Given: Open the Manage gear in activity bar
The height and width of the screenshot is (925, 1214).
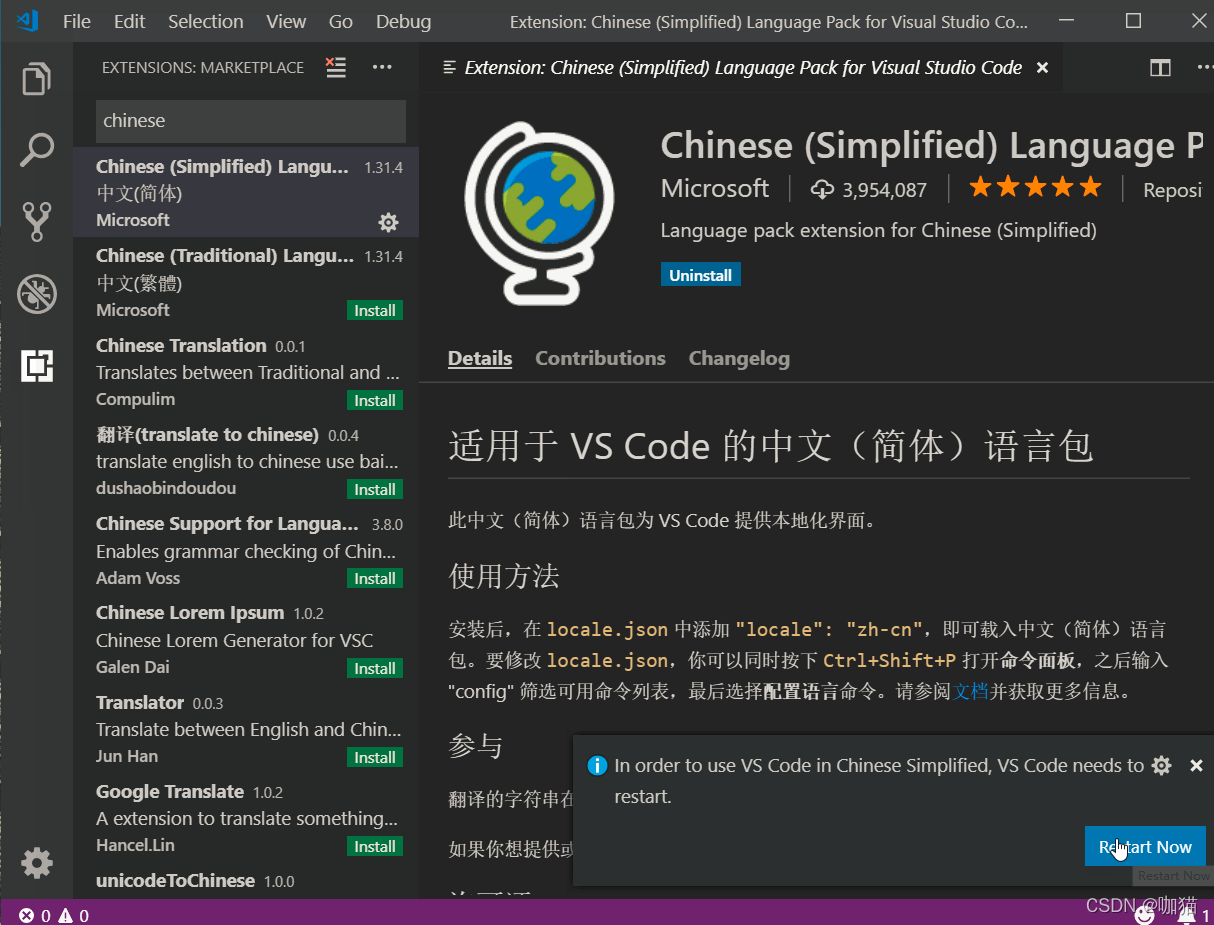Looking at the screenshot, I should [37, 862].
